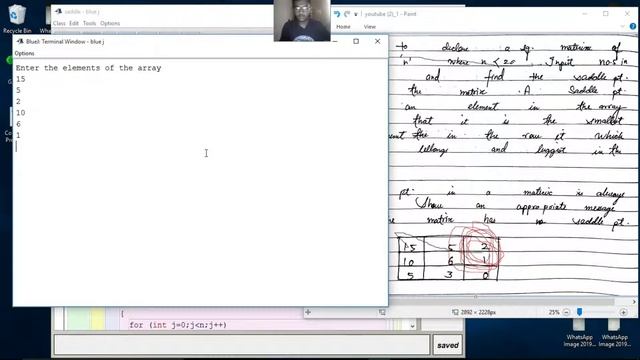Open Paint Help via the question mark icon

point(633,26)
